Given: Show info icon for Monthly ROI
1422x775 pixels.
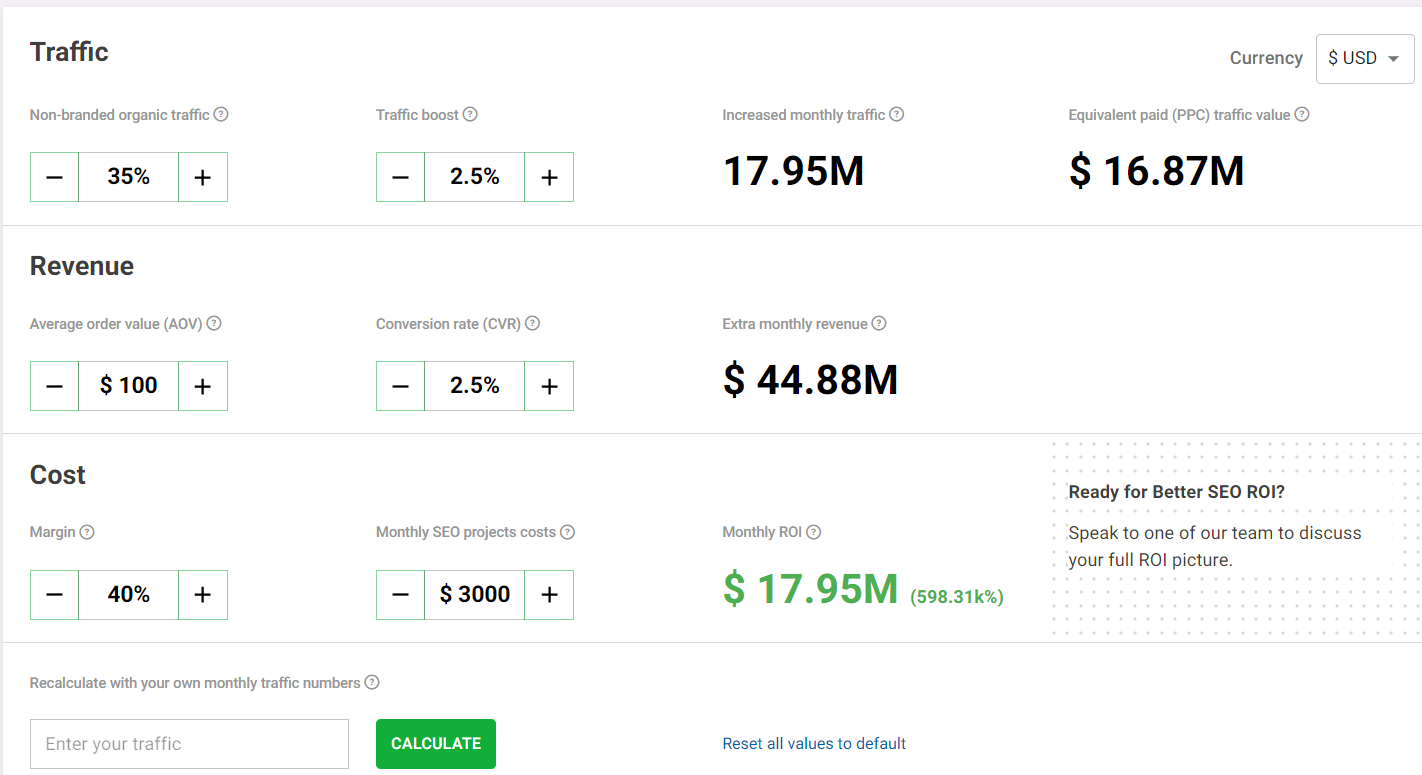Looking at the screenshot, I should coord(813,532).
